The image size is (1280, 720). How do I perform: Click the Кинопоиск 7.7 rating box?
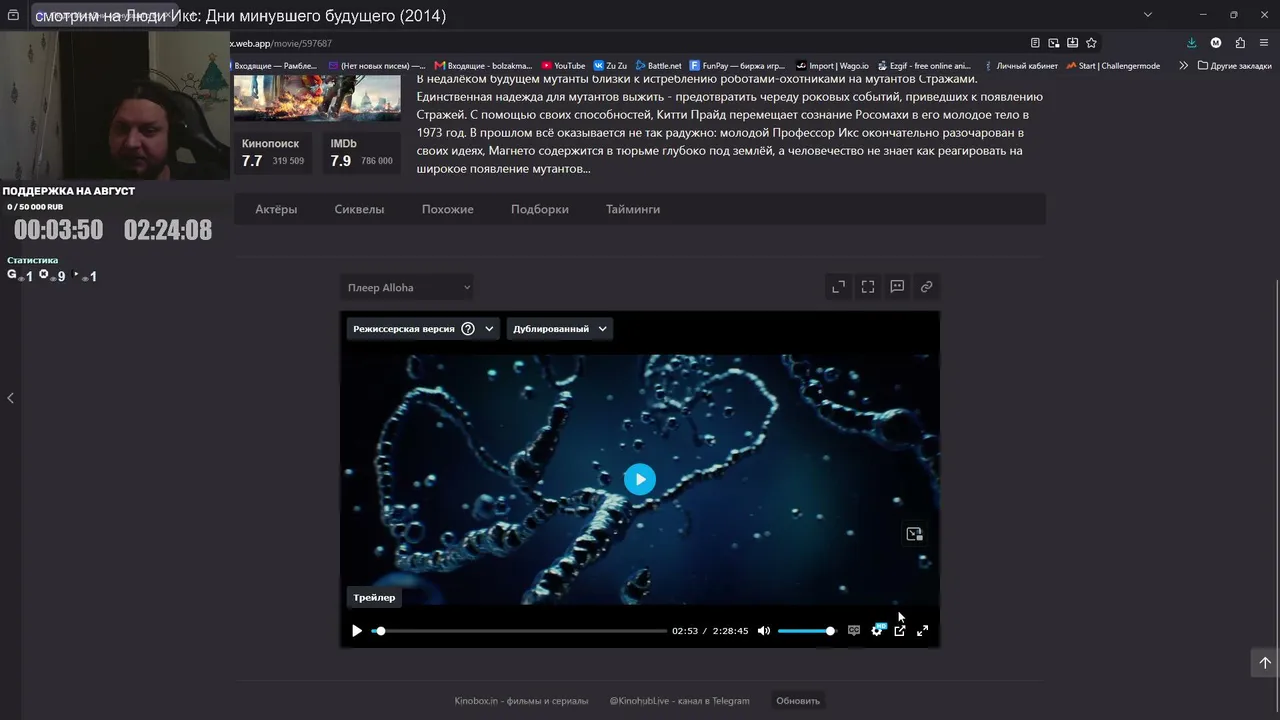pos(273,153)
